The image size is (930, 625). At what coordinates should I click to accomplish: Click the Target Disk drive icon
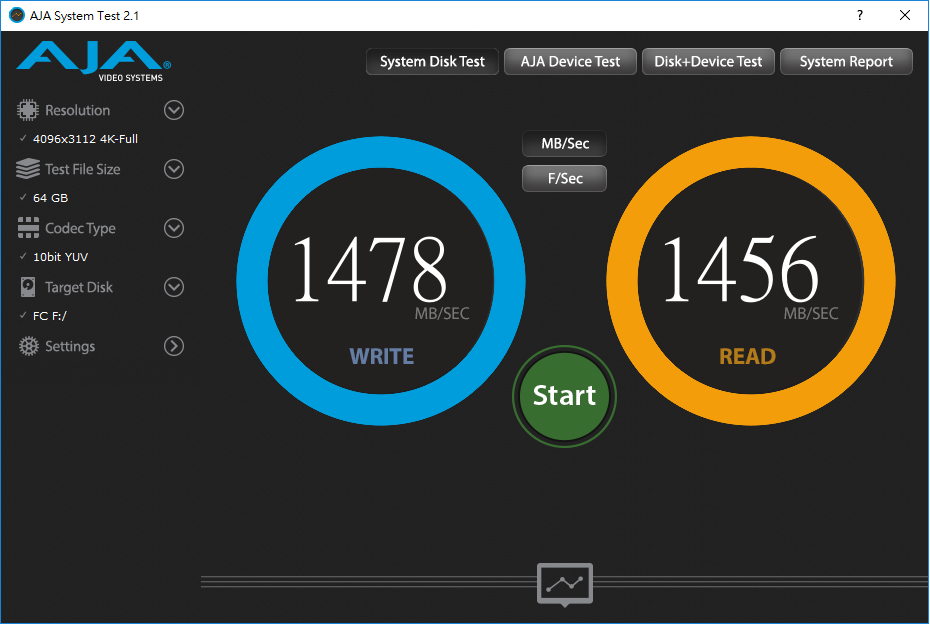pyautogui.click(x=28, y=287)
